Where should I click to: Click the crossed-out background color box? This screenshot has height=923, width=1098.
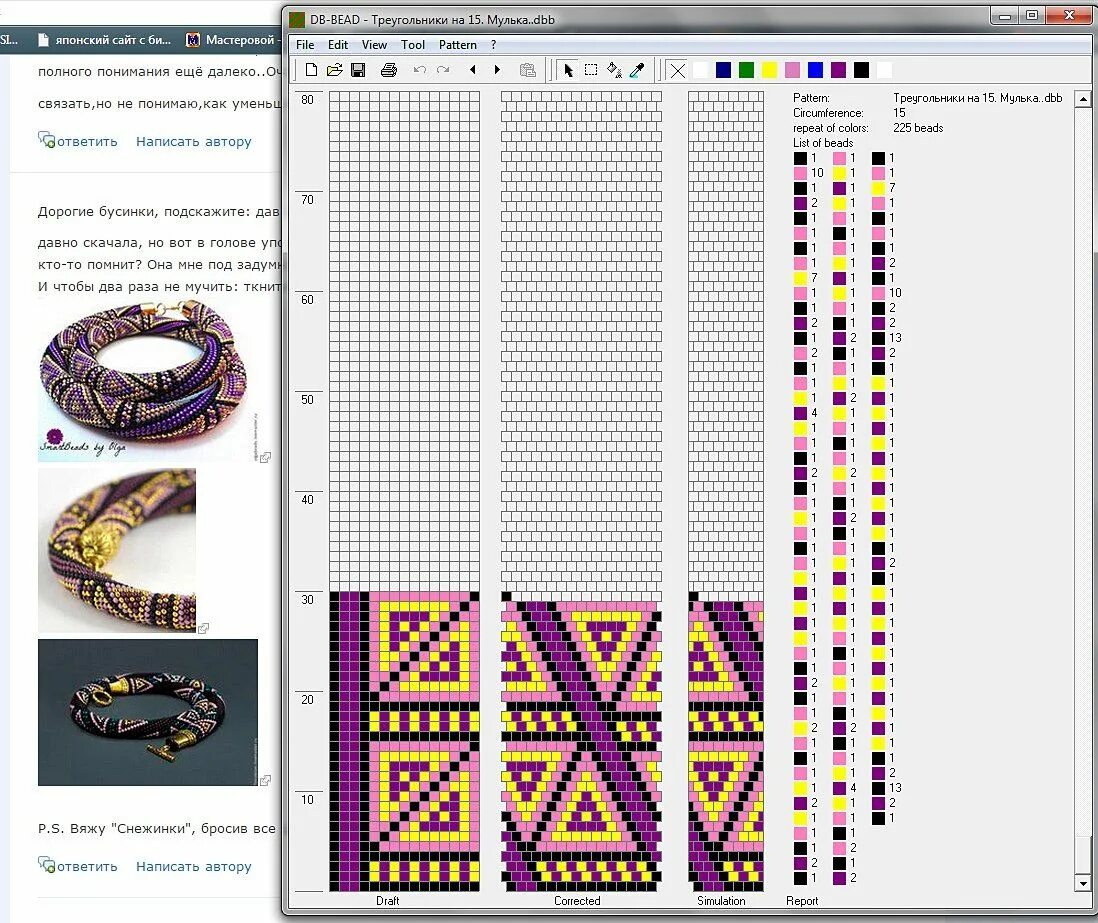pos(677,70)
